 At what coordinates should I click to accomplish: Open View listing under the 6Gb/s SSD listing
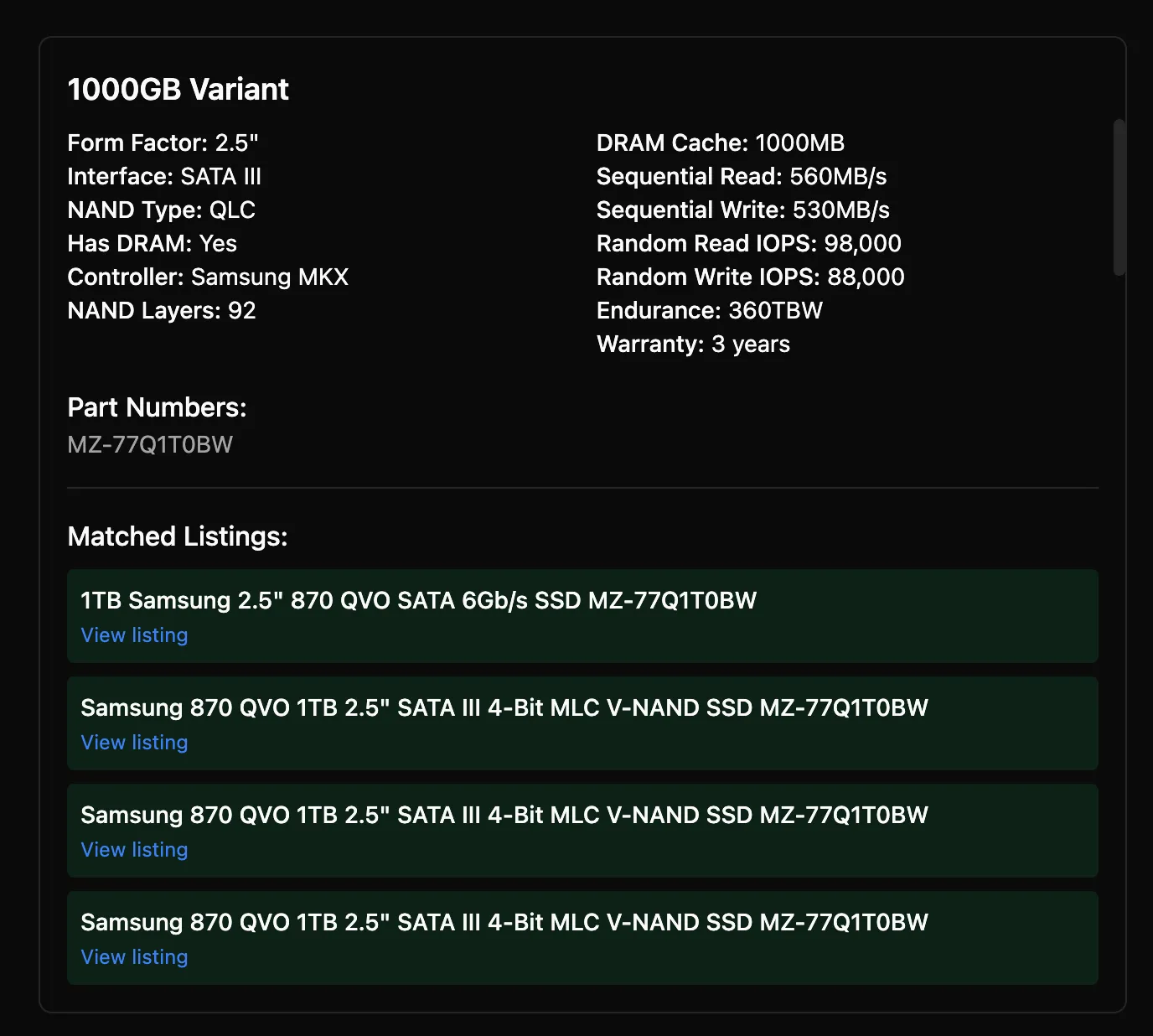[x=134, y=635]
